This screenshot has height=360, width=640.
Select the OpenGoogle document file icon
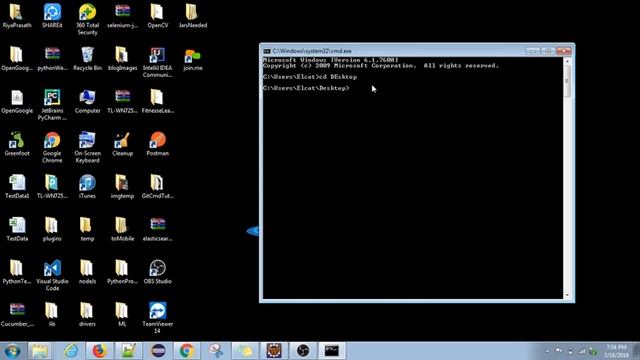17,101
